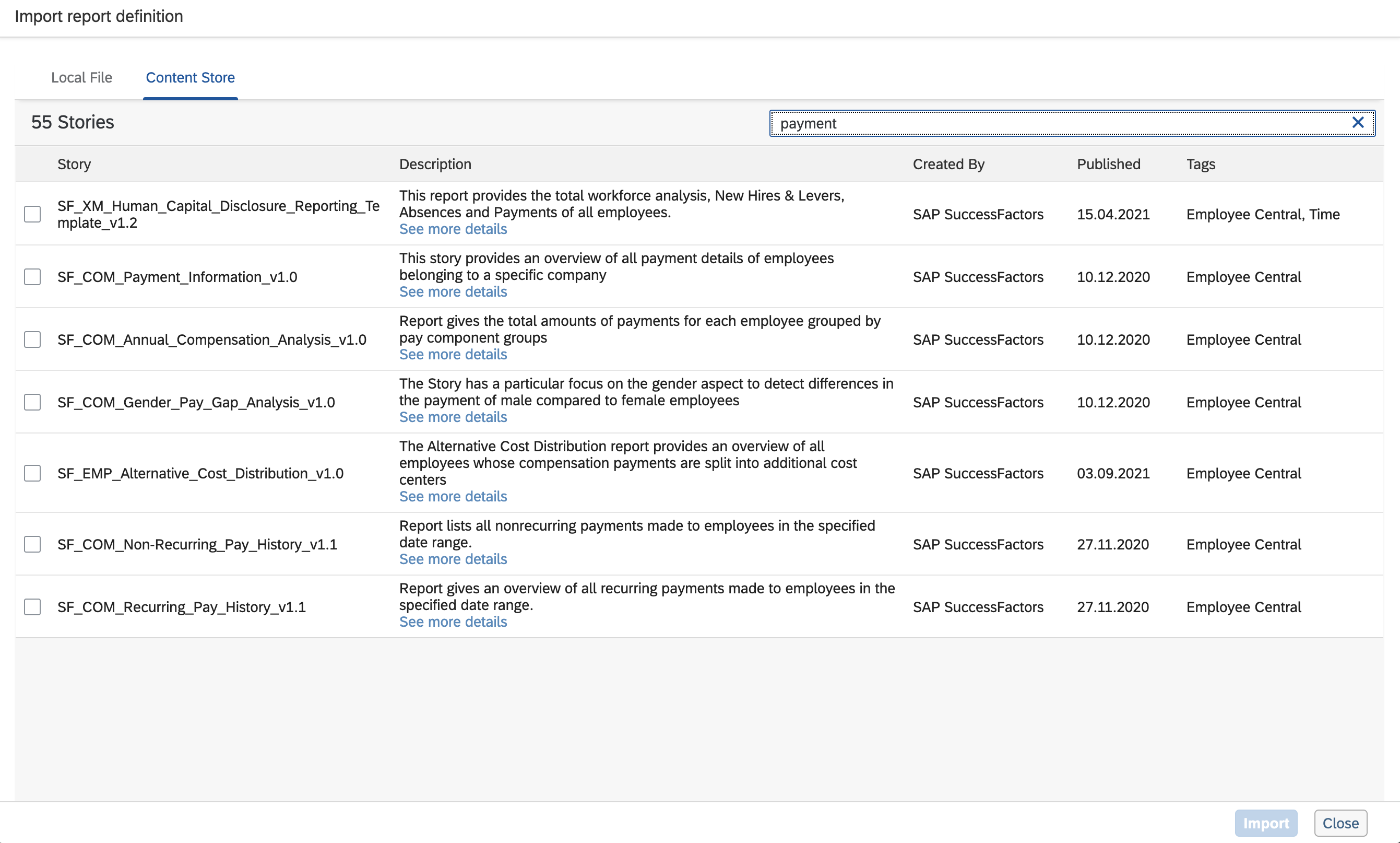This screenshot has height=843, width=1400.
Task: Click into the payment search field
Action: 1056,123
